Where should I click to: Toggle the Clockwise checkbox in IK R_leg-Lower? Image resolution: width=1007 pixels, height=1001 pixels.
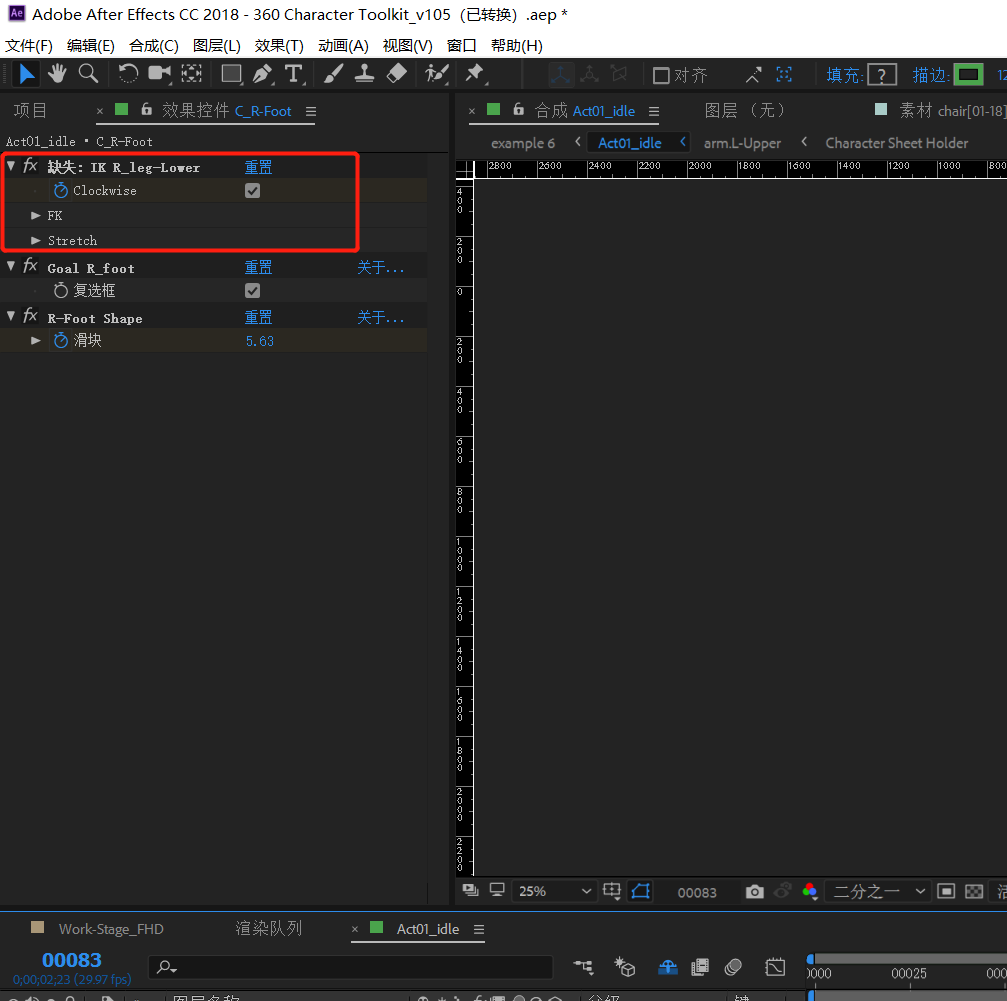coord(252,190)
